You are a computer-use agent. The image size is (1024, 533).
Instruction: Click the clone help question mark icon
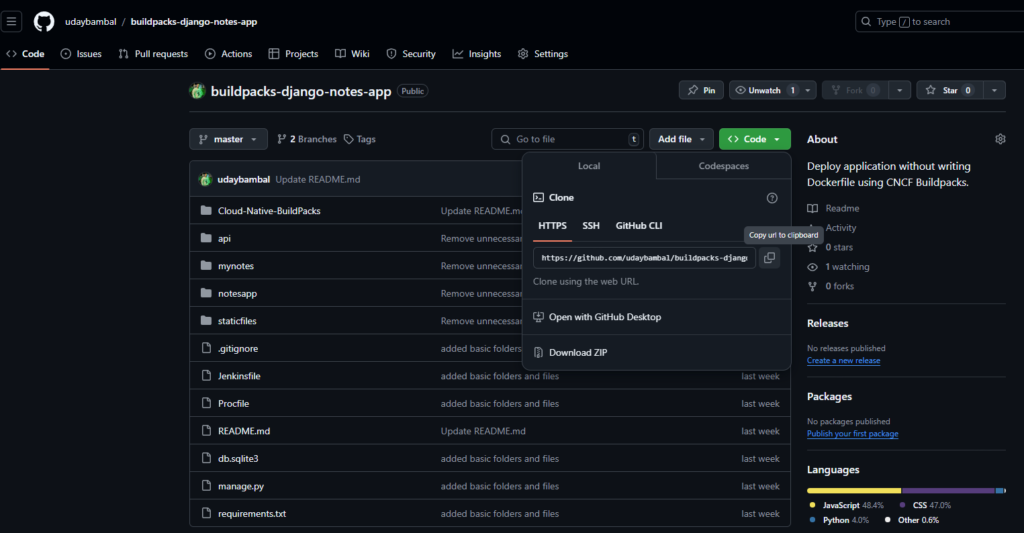772,198
